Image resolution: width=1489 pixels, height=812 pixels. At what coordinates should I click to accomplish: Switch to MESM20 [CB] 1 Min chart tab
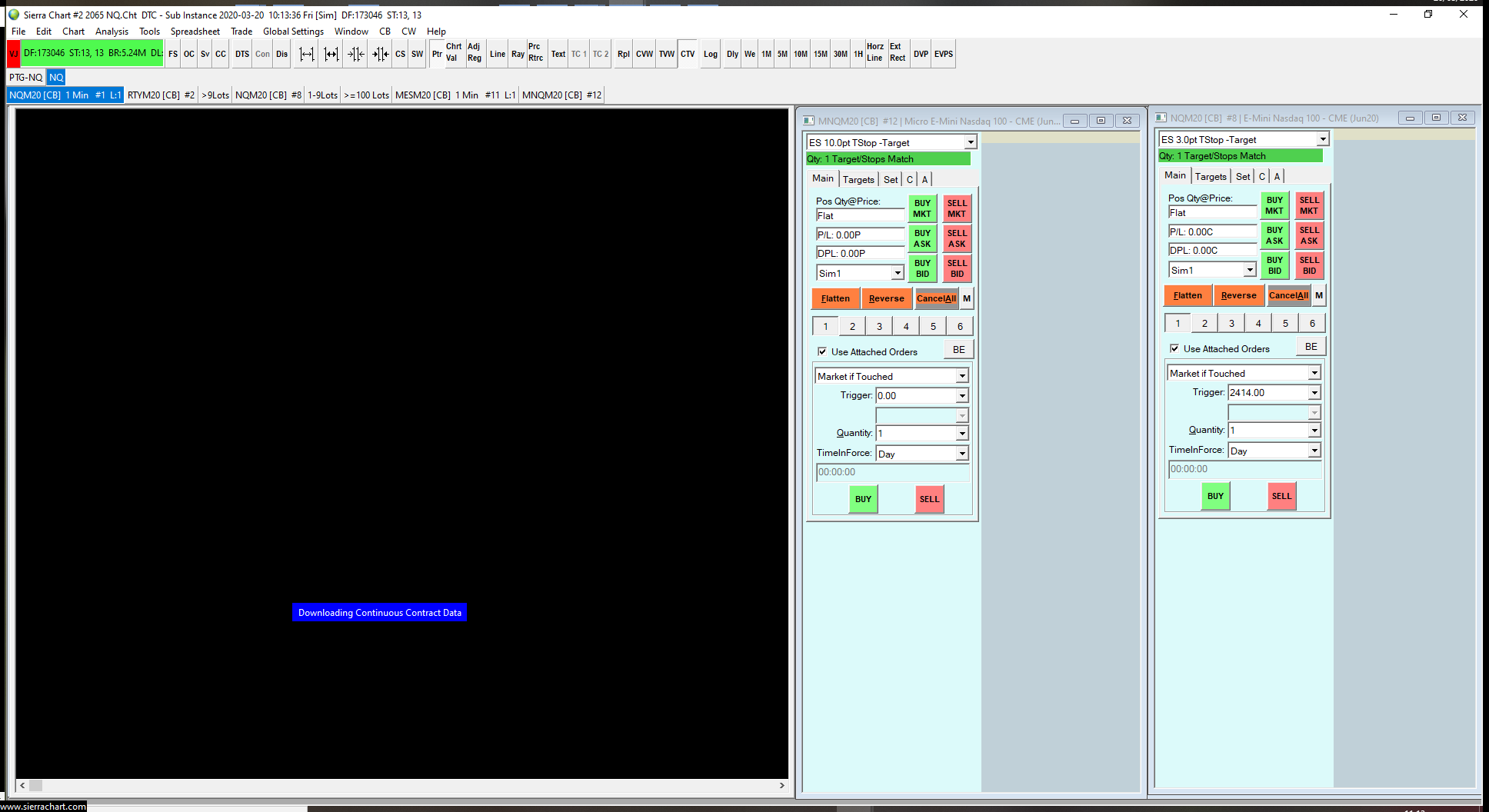[455, 95]
